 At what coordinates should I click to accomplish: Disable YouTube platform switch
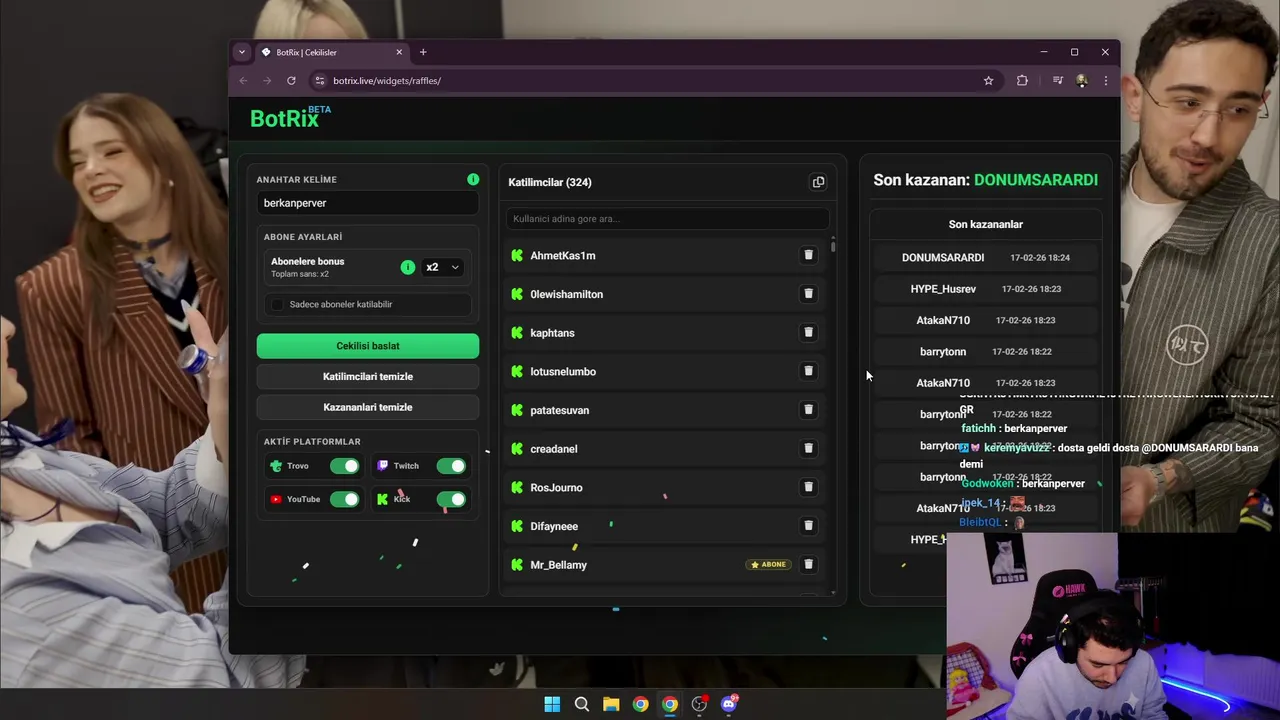coord(345,499)
